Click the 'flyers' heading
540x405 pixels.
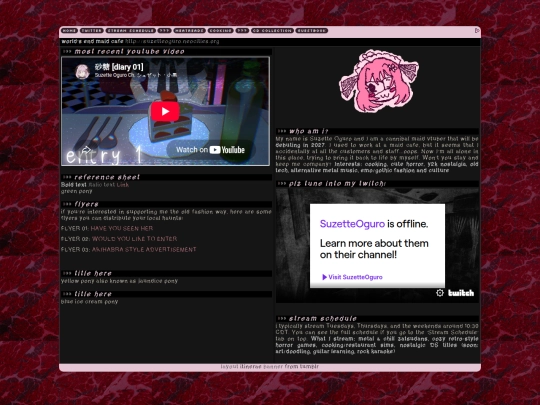coord(86,204)
